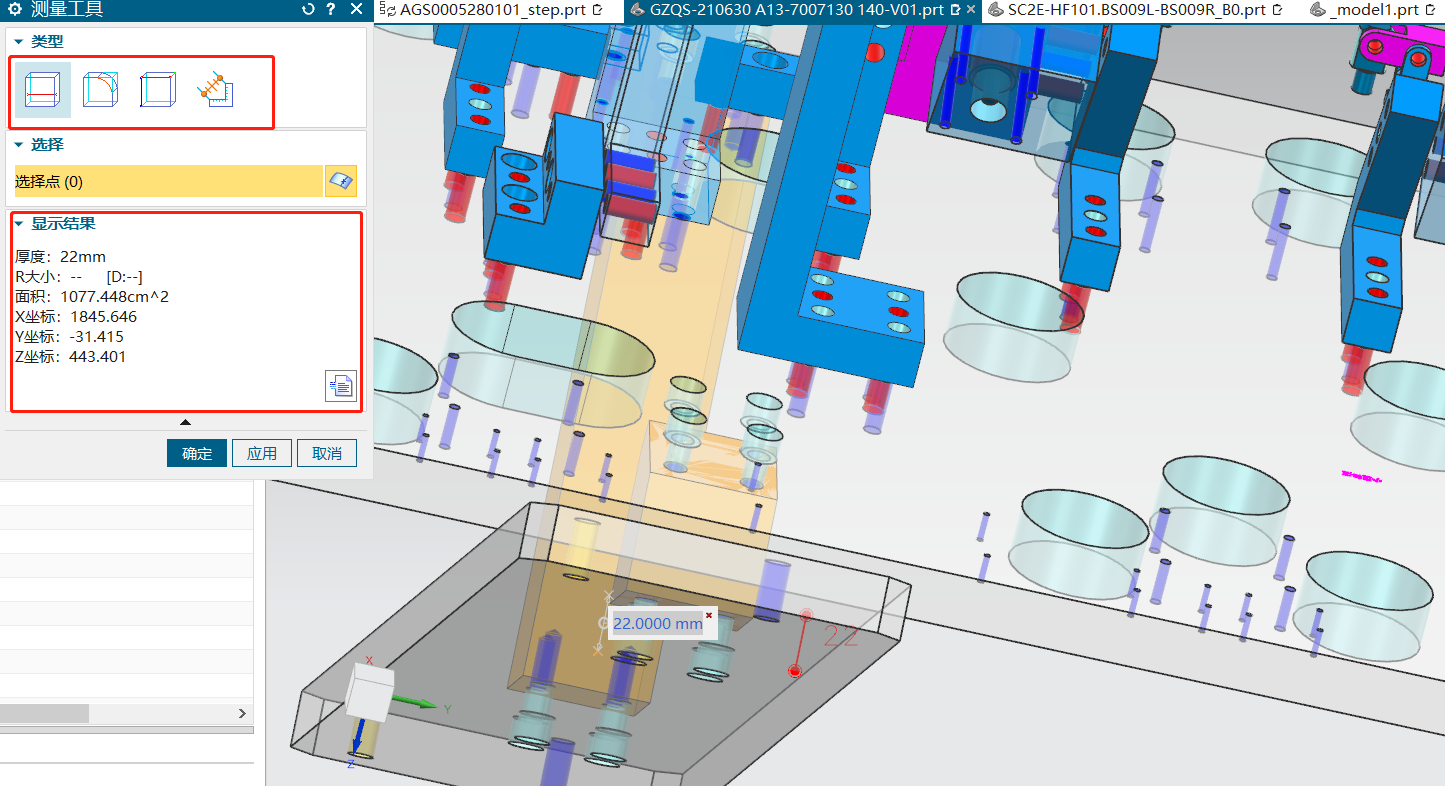Click the 确定 button
This screenshot has width=1445, height=786.
coord(197,453)
